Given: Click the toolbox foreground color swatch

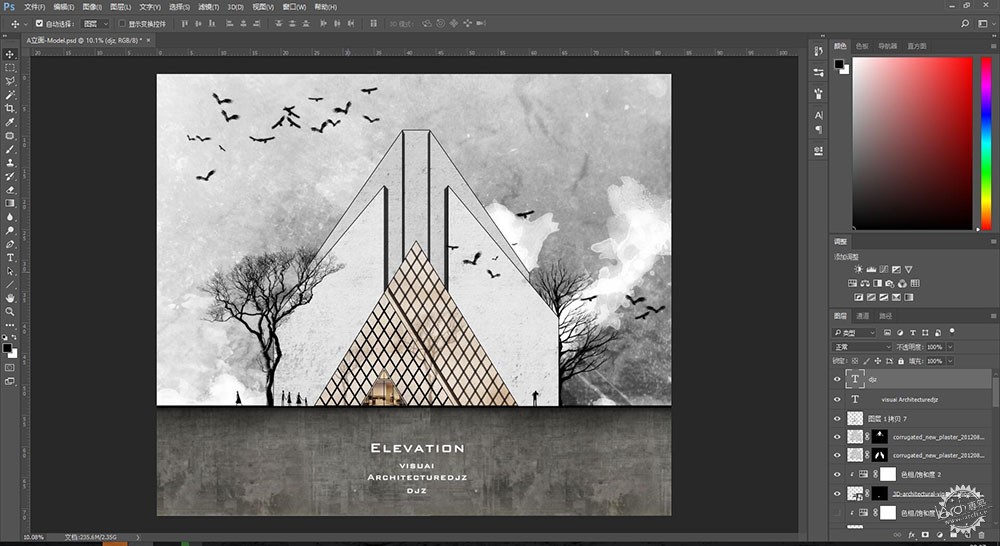Looking at the screenshot, I should (7, 348).
